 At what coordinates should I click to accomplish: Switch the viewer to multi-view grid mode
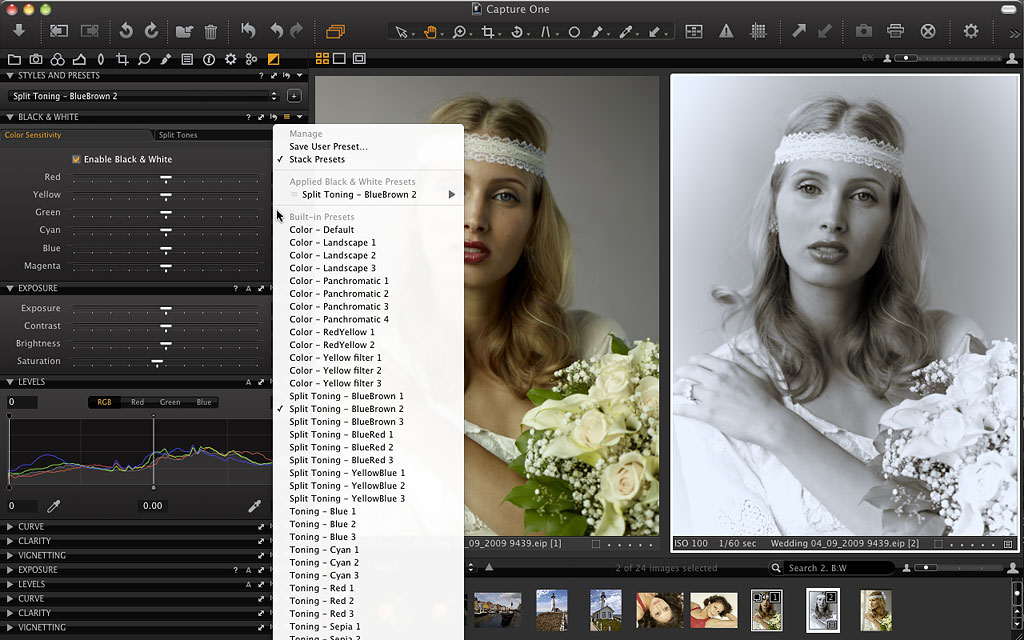pyautogui.click(x=322, y=59)
